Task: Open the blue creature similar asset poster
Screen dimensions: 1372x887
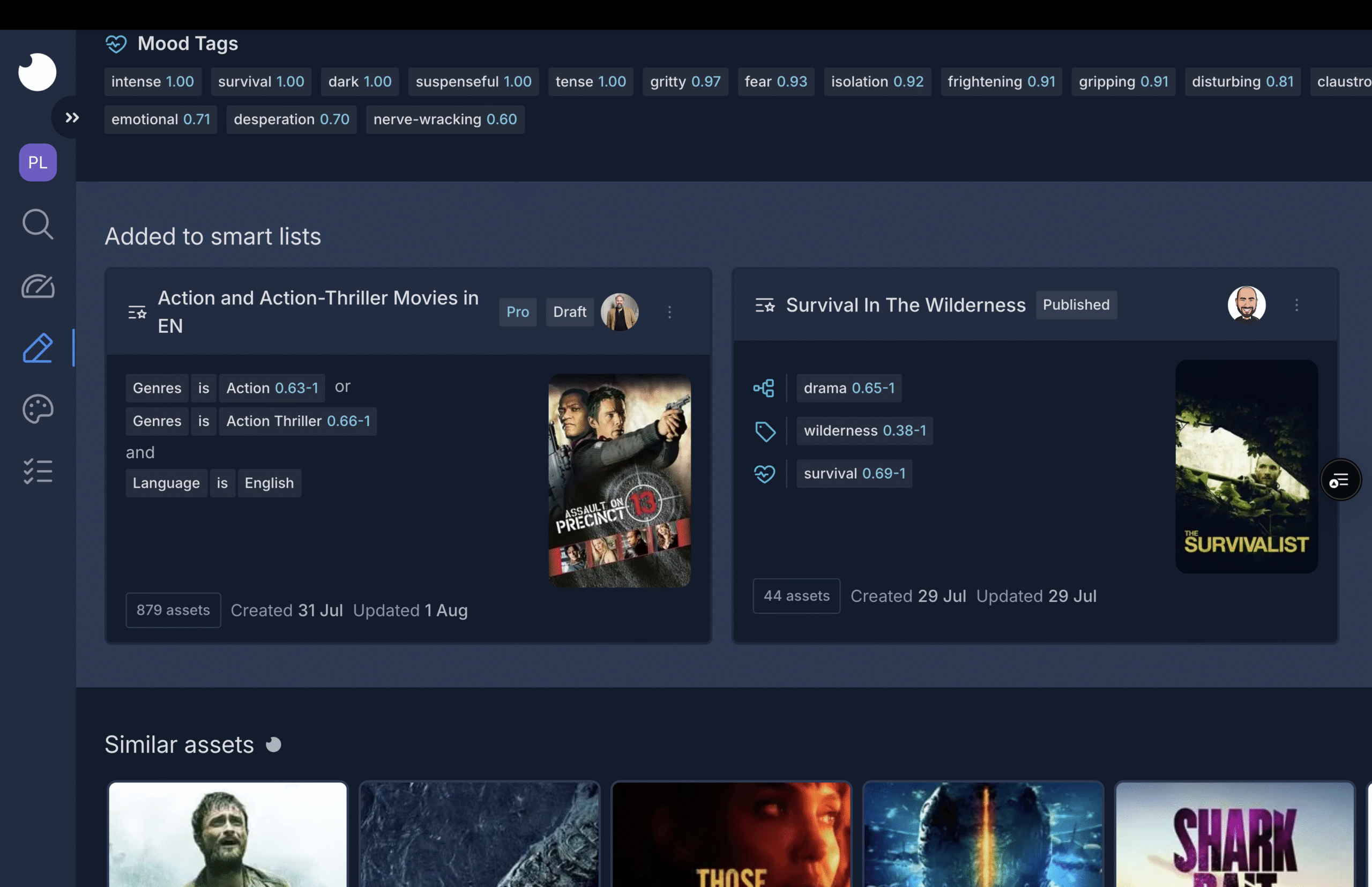Action: [x=983, y=834]
